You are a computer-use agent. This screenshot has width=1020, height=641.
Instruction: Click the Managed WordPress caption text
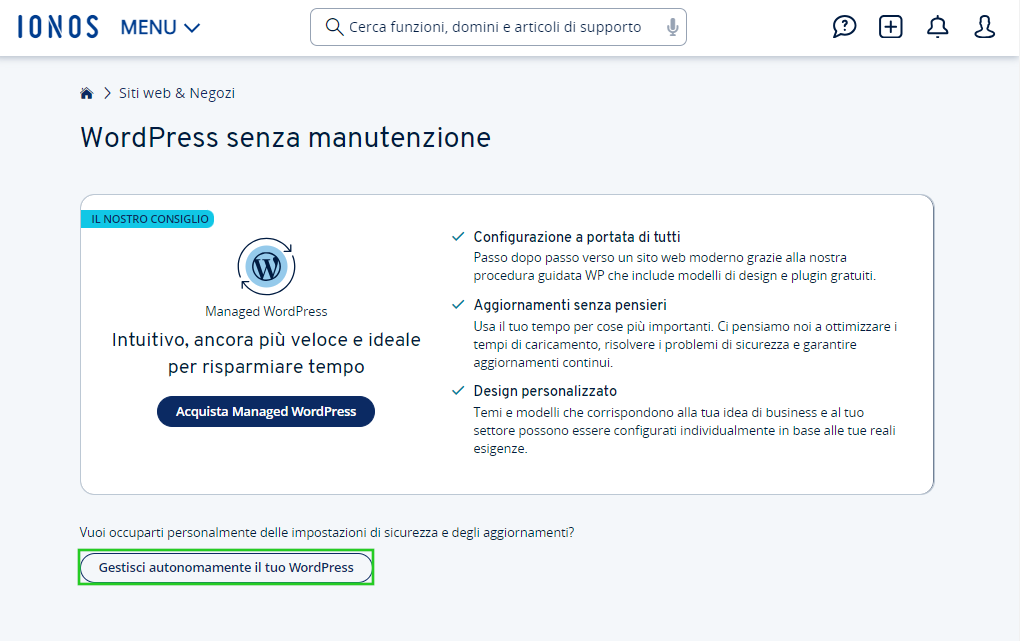tap(266, 311)
